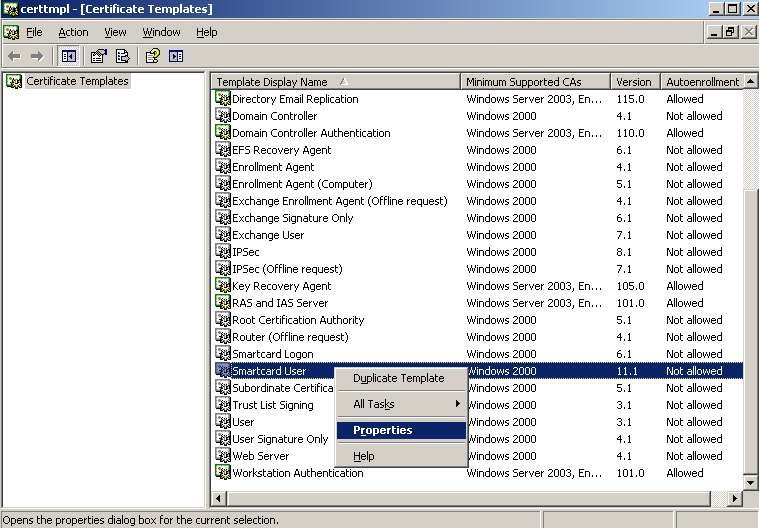Expand the All Tasks submenu

coord(401,404)
